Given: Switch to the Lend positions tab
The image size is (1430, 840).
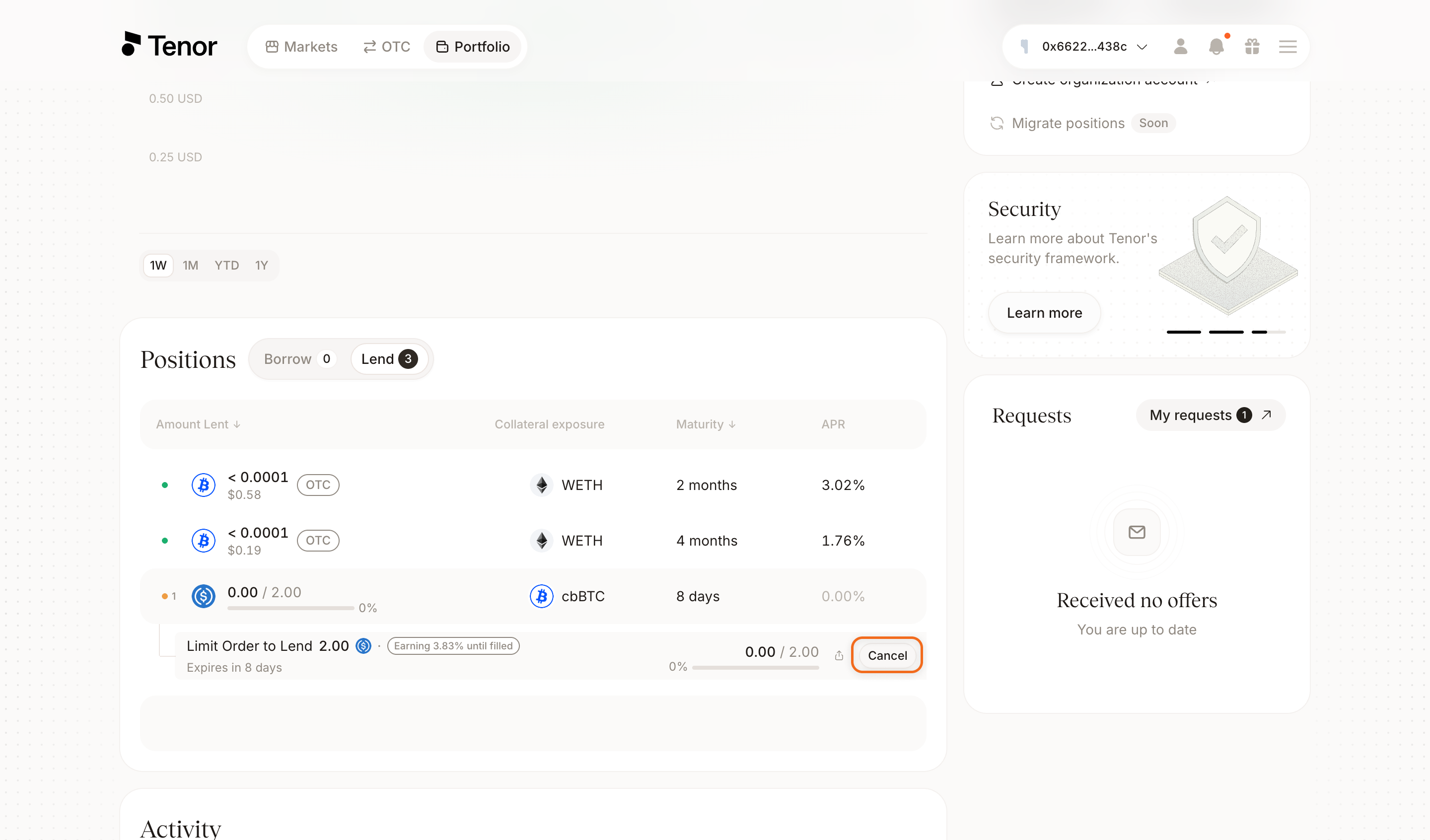Looking at the screenshot, I should pos(389,359).
